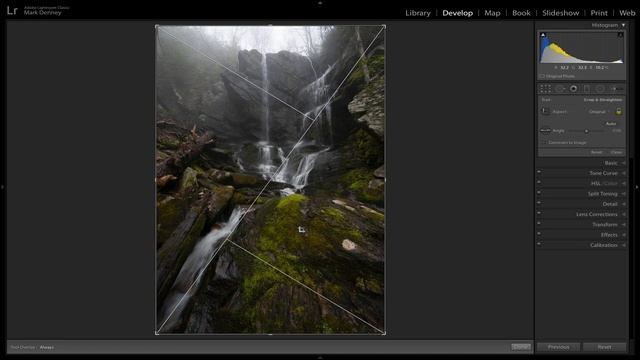Toggle the Effects panel switch
Viewport: 640px width, 360px height.
539,234
